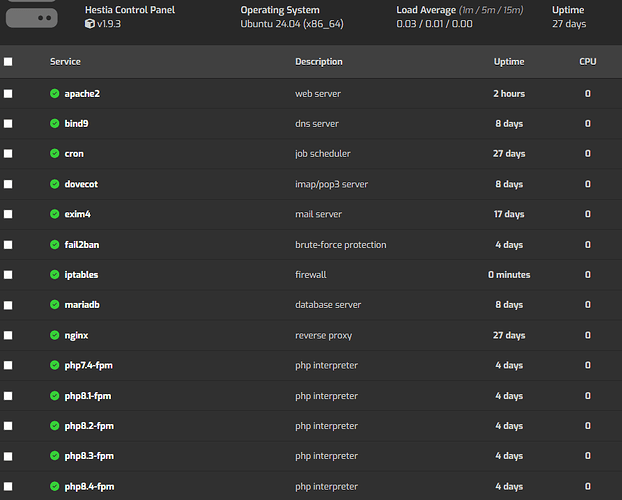
Task: Check the php8.2-fpm row checkbox
Action: (x=8, y=426)
